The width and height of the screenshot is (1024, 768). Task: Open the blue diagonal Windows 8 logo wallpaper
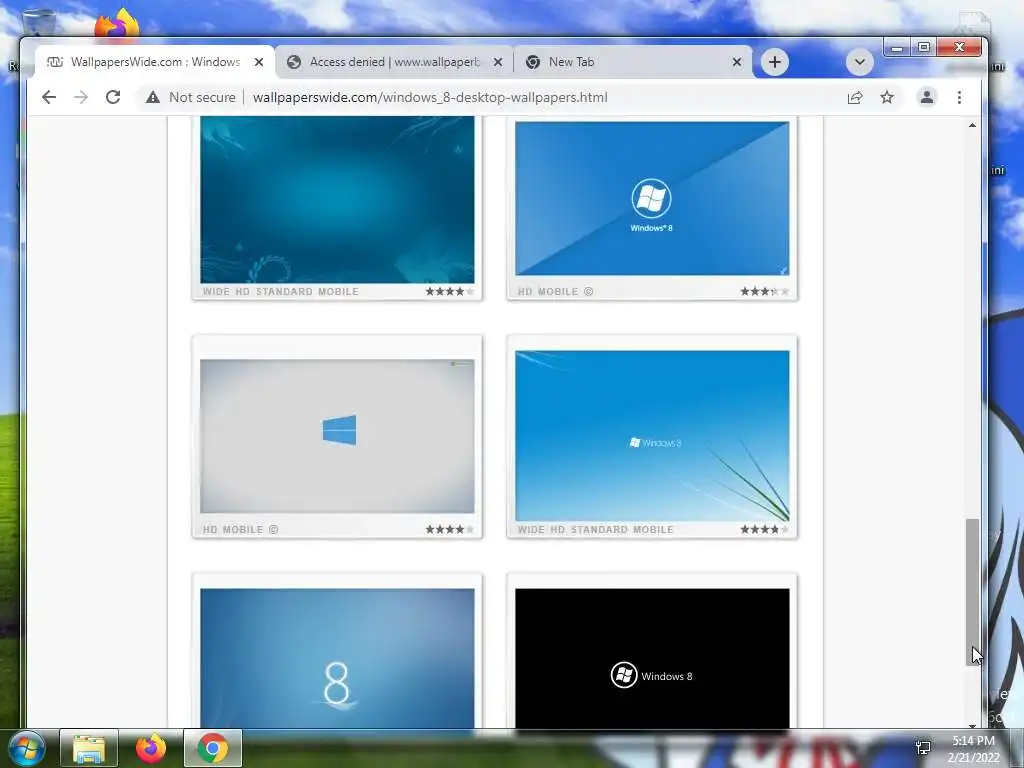pos(652,199)
